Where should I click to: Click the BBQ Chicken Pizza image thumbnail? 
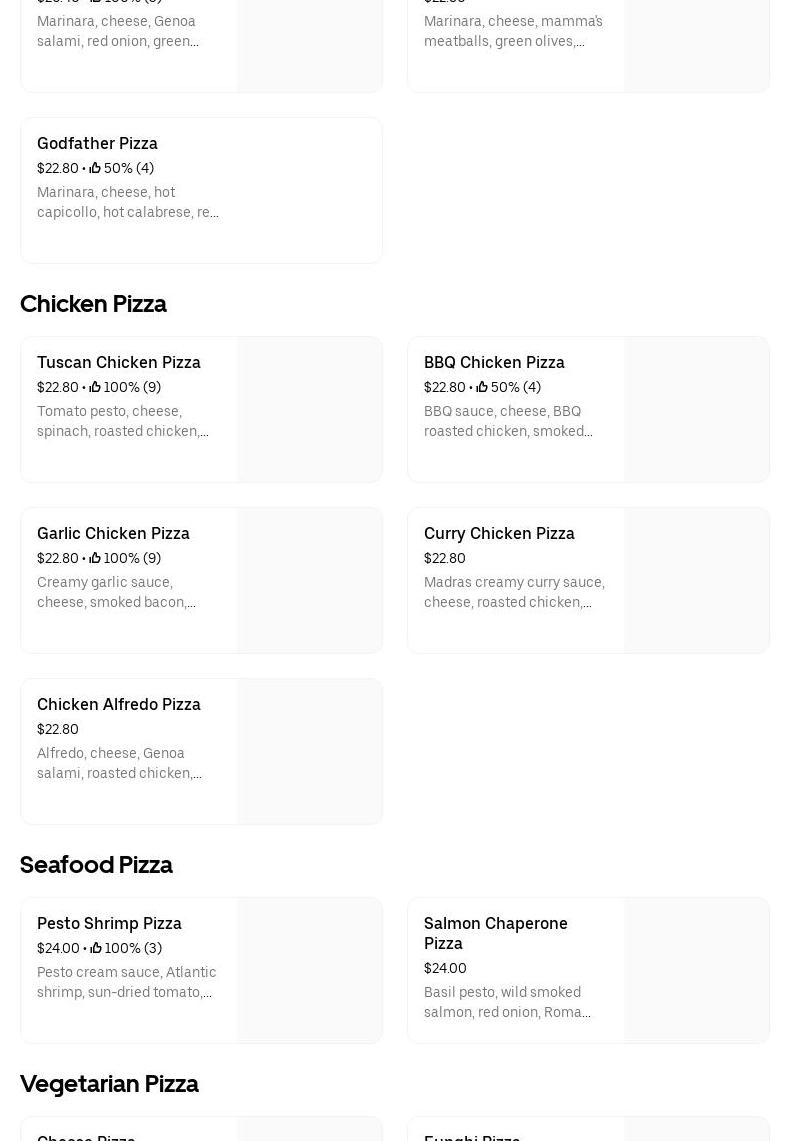click(x=697, y=410)
